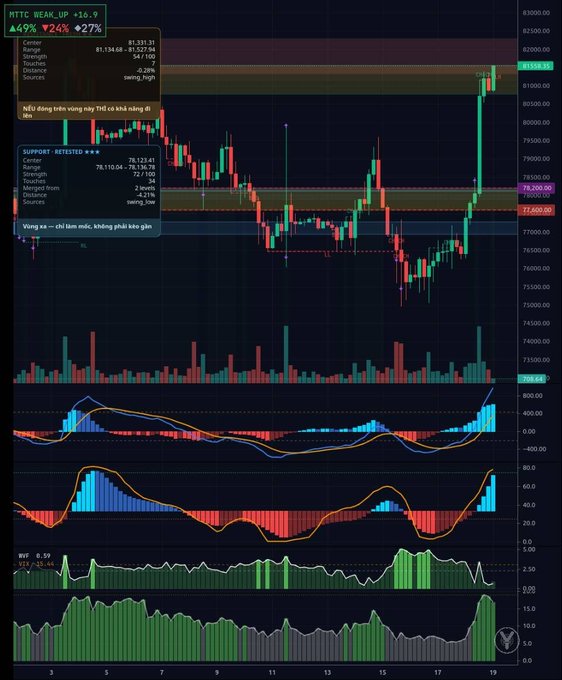Click the touches value 34
The height and width of the screenshot is (680, 562).
click(x=151, y=181)
